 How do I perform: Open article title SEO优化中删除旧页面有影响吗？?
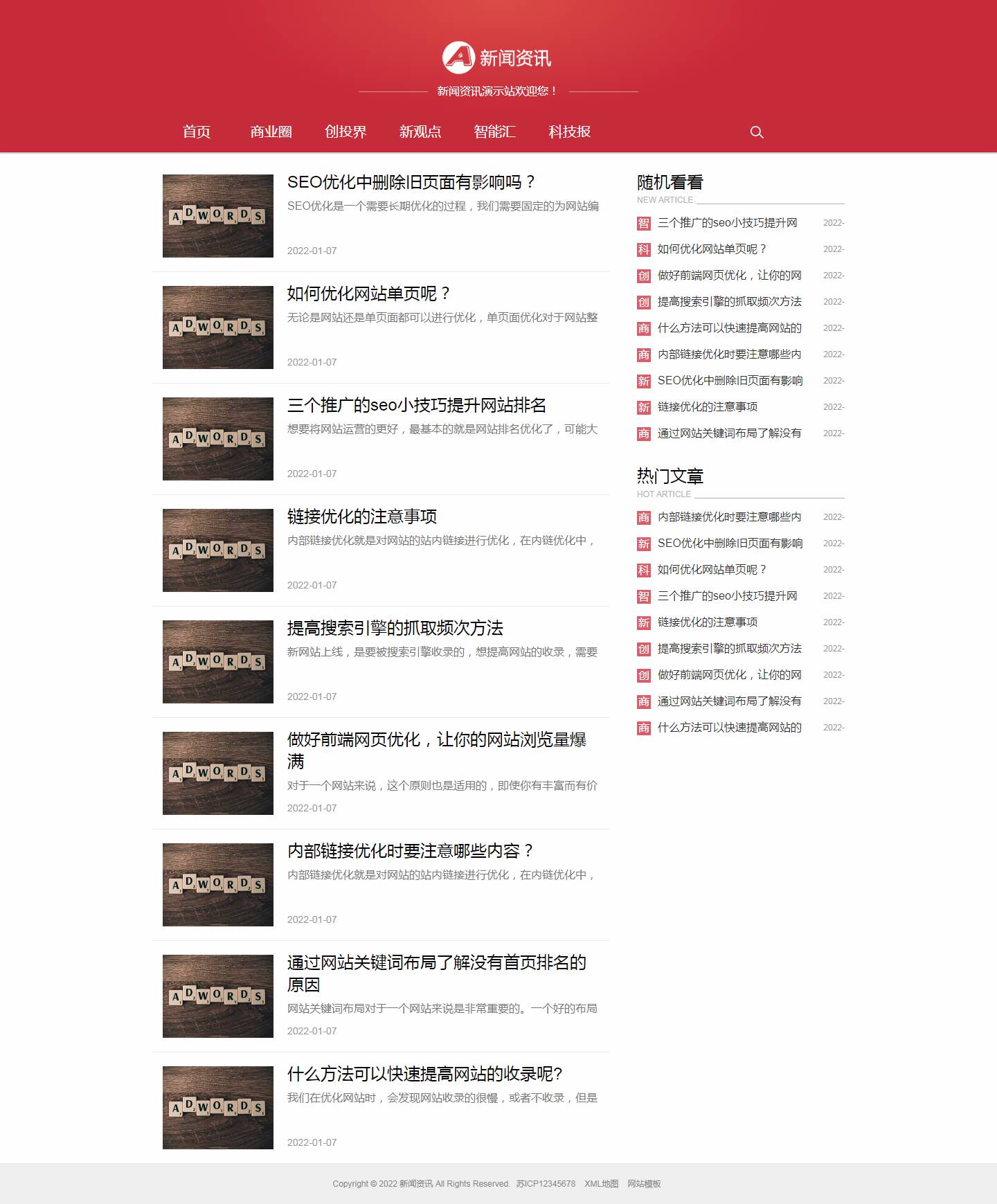413,182
